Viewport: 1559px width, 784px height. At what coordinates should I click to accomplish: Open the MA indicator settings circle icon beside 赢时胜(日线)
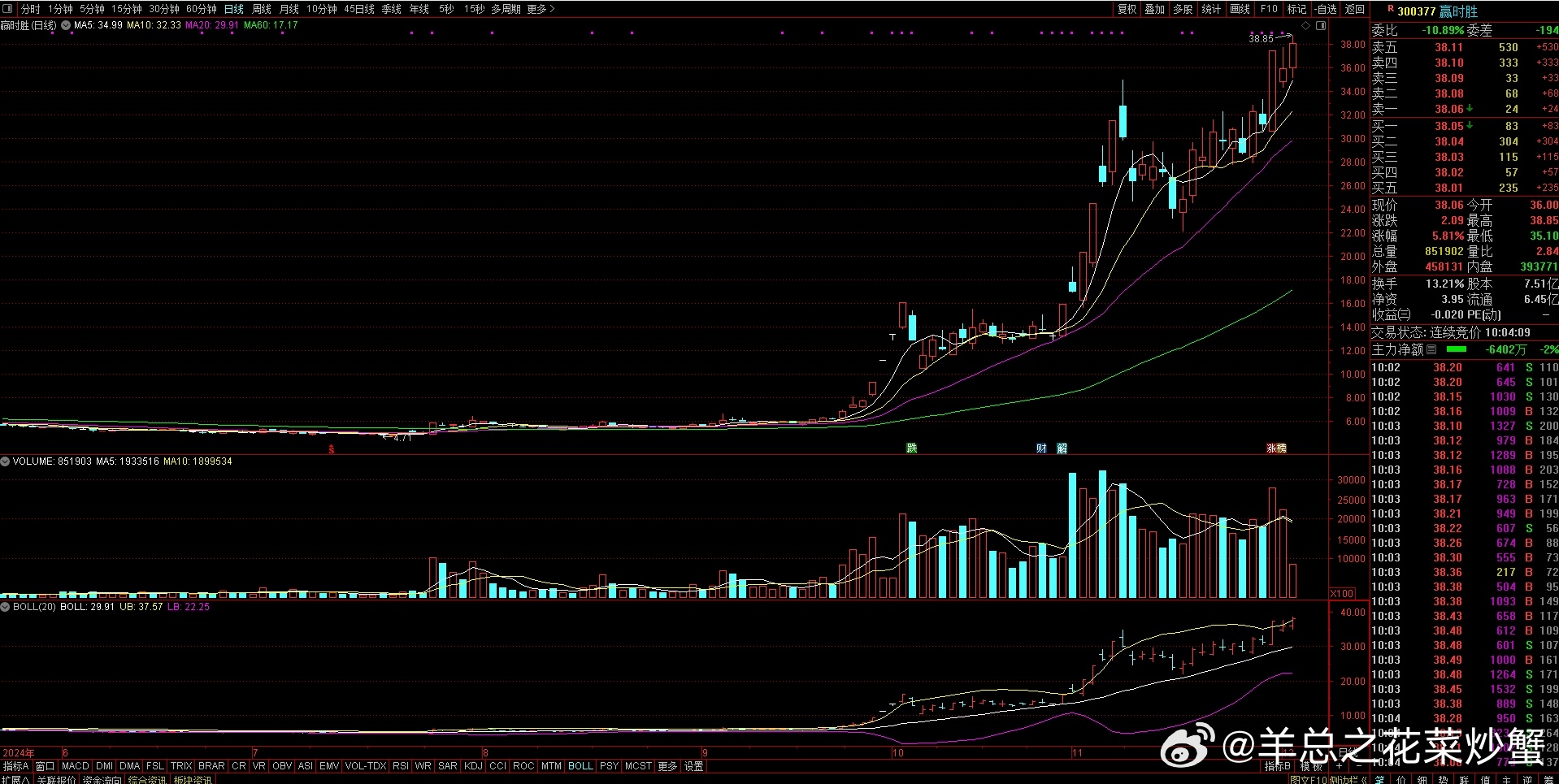(66, 25)
